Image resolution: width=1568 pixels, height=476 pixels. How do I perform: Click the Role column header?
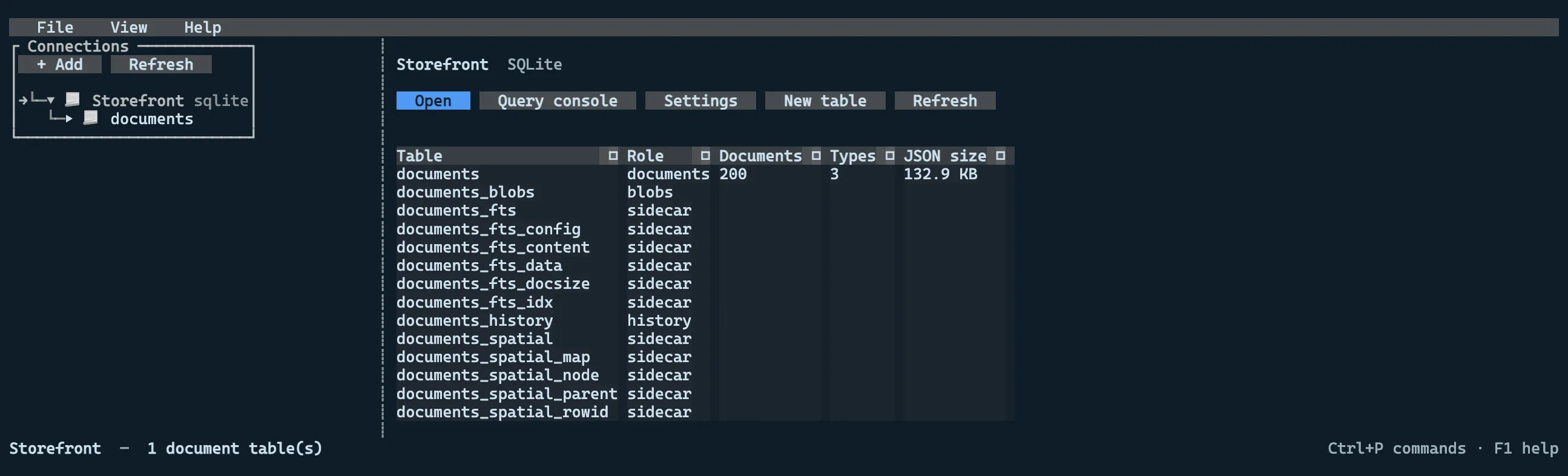[668, 156]
